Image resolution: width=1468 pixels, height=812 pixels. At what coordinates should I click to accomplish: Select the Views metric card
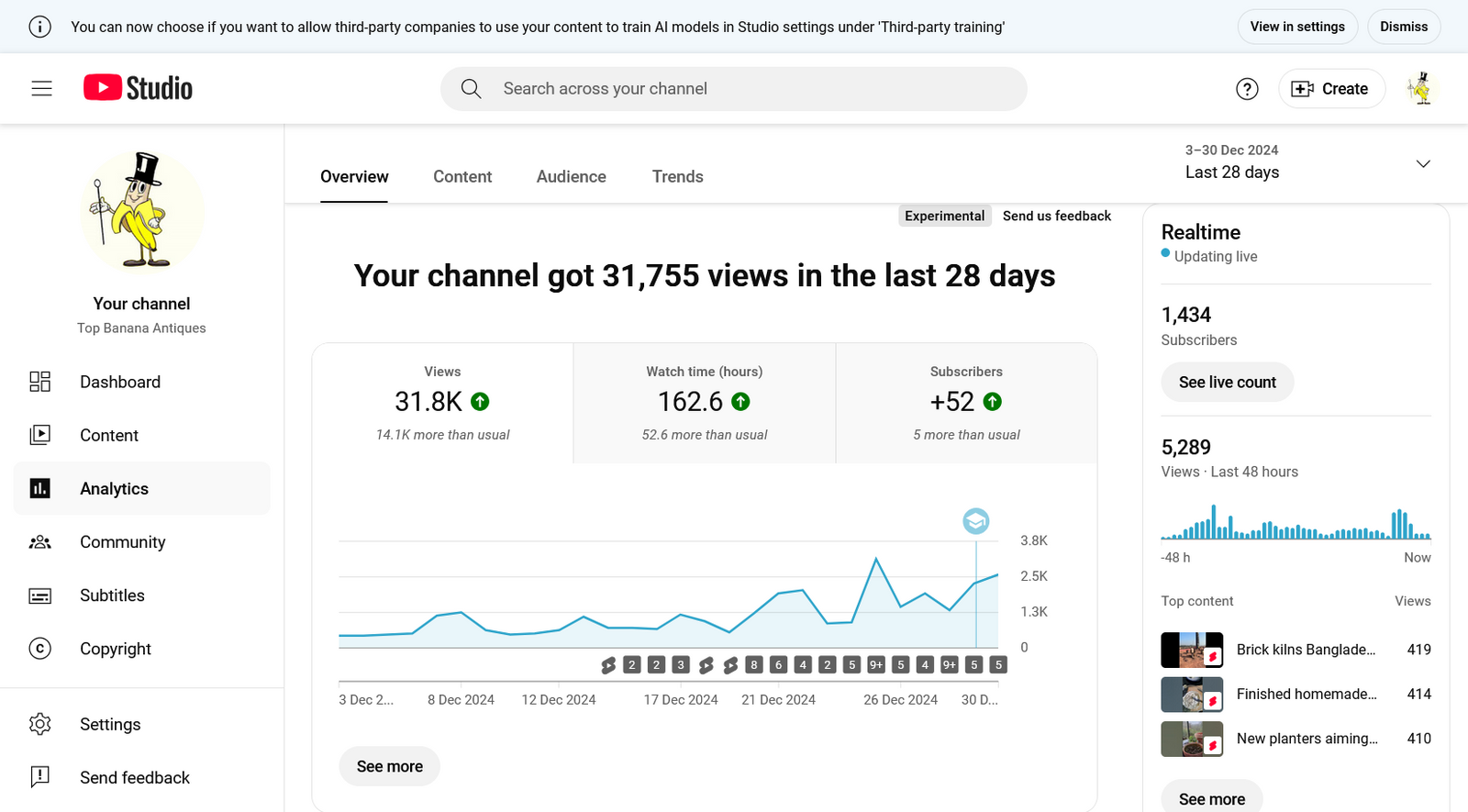click(x=442, y=403)
